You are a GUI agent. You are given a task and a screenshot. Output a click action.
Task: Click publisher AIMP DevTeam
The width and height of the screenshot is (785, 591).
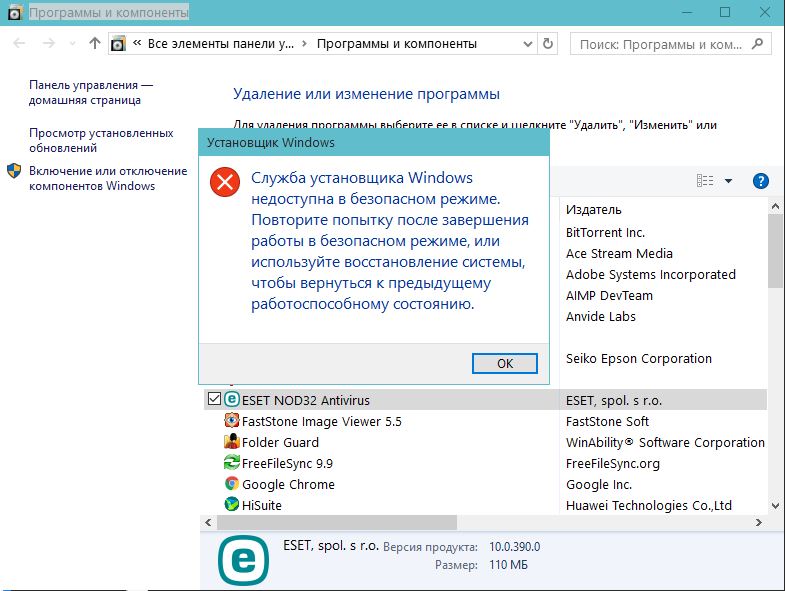pos(609,296)
